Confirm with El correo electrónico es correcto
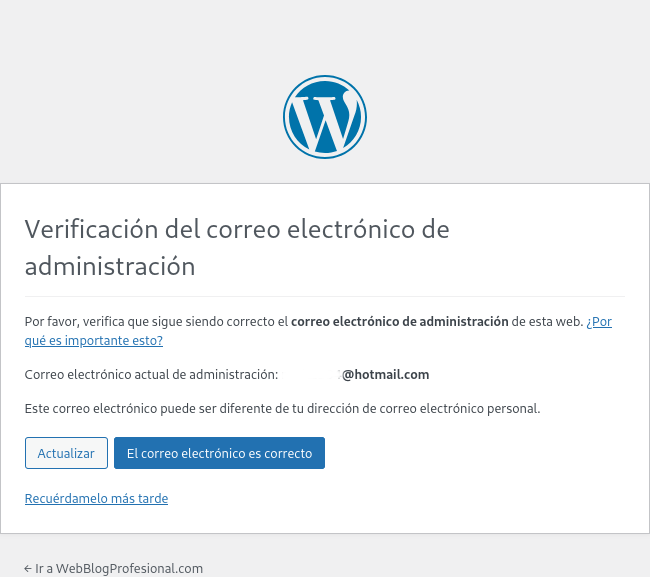650x577 pixels. (219, 453)
